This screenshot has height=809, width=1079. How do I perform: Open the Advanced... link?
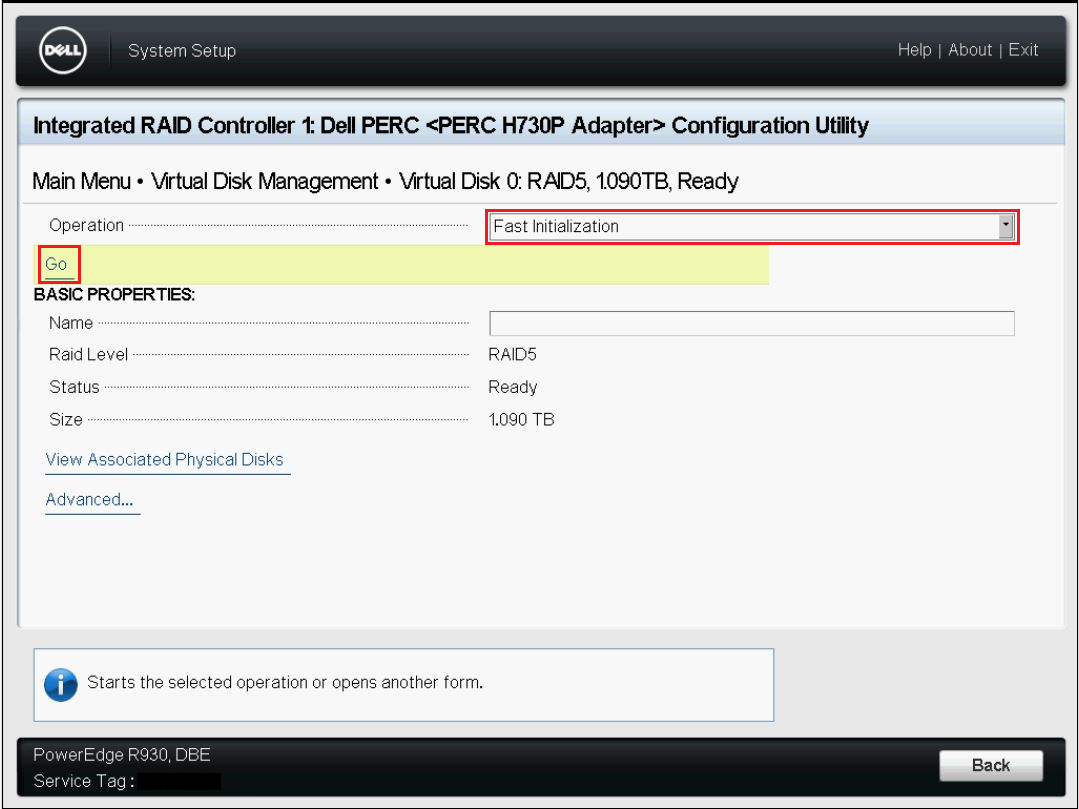tap(89, 499)
